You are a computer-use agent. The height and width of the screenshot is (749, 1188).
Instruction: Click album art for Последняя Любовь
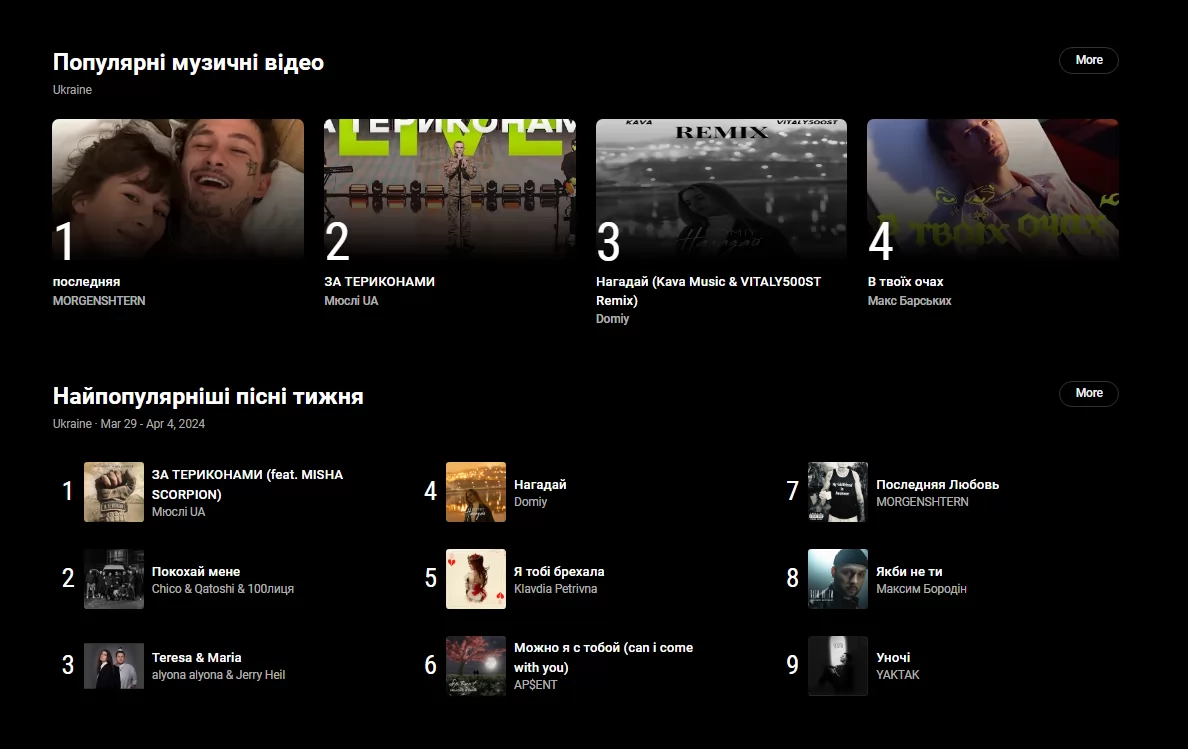coord(838,492)
